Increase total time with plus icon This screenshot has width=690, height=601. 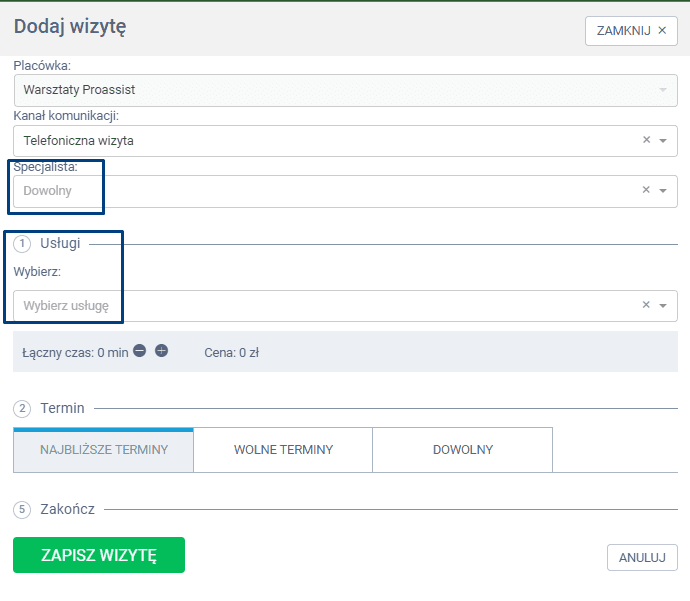pos(161,351)
